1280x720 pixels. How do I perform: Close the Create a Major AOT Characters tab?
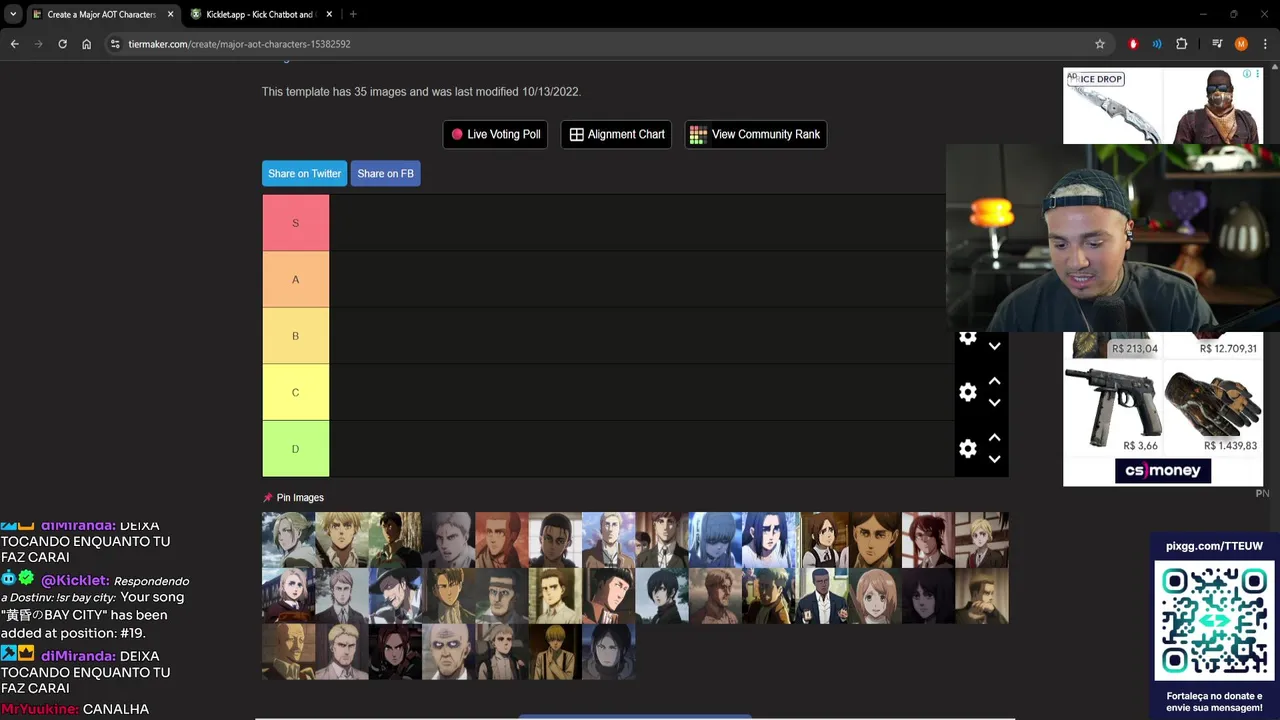point(171,14)
